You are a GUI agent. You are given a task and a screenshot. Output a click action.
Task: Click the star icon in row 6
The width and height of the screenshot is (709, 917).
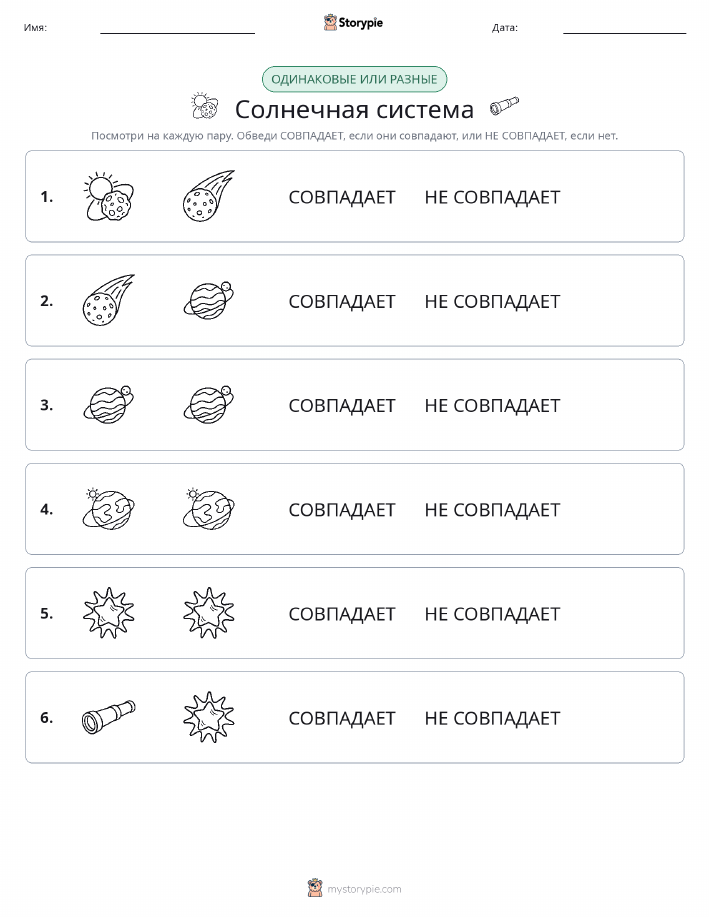pos(209,717)
